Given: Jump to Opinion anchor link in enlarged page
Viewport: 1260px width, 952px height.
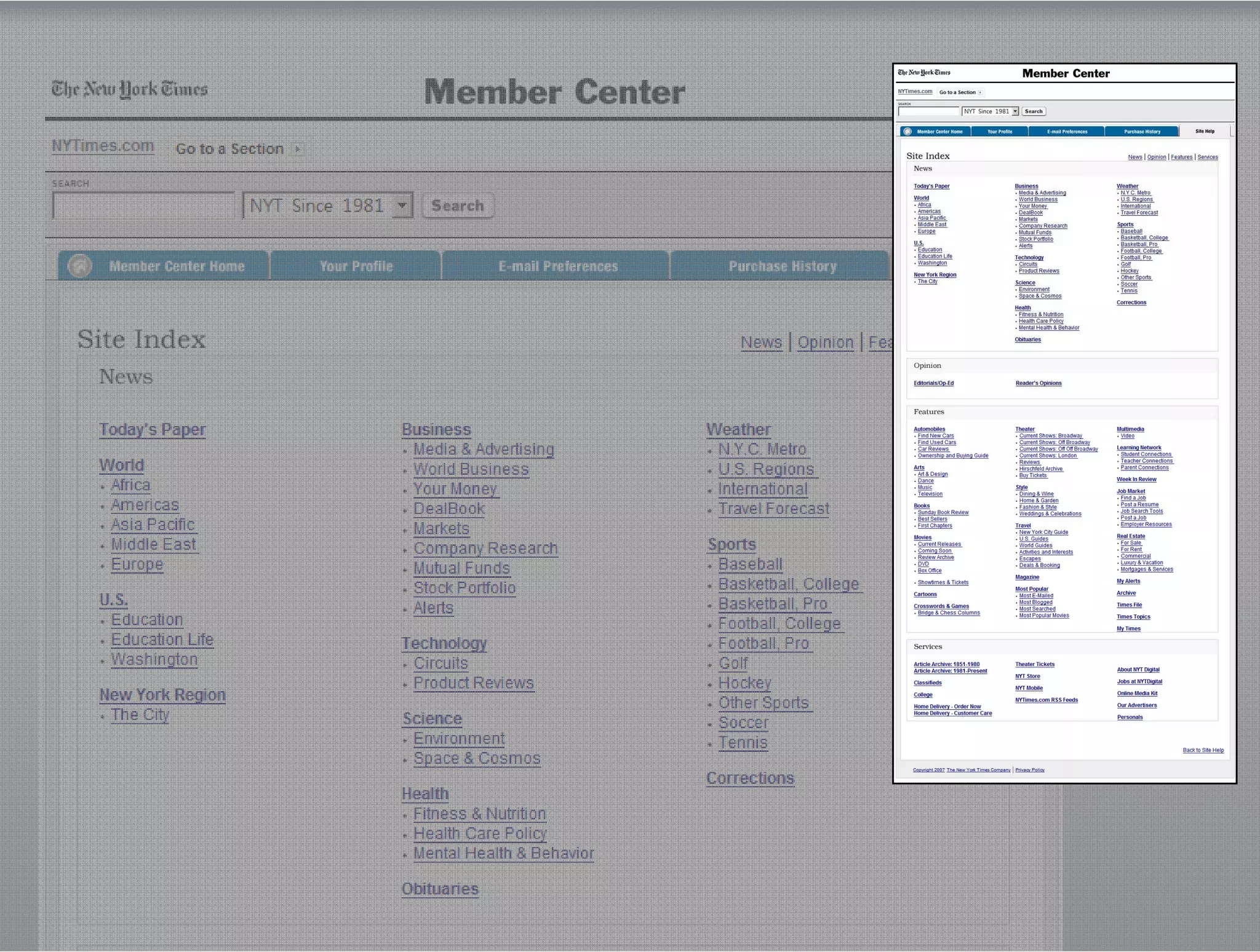Looking at the screenshot, I should pos(826,343).
